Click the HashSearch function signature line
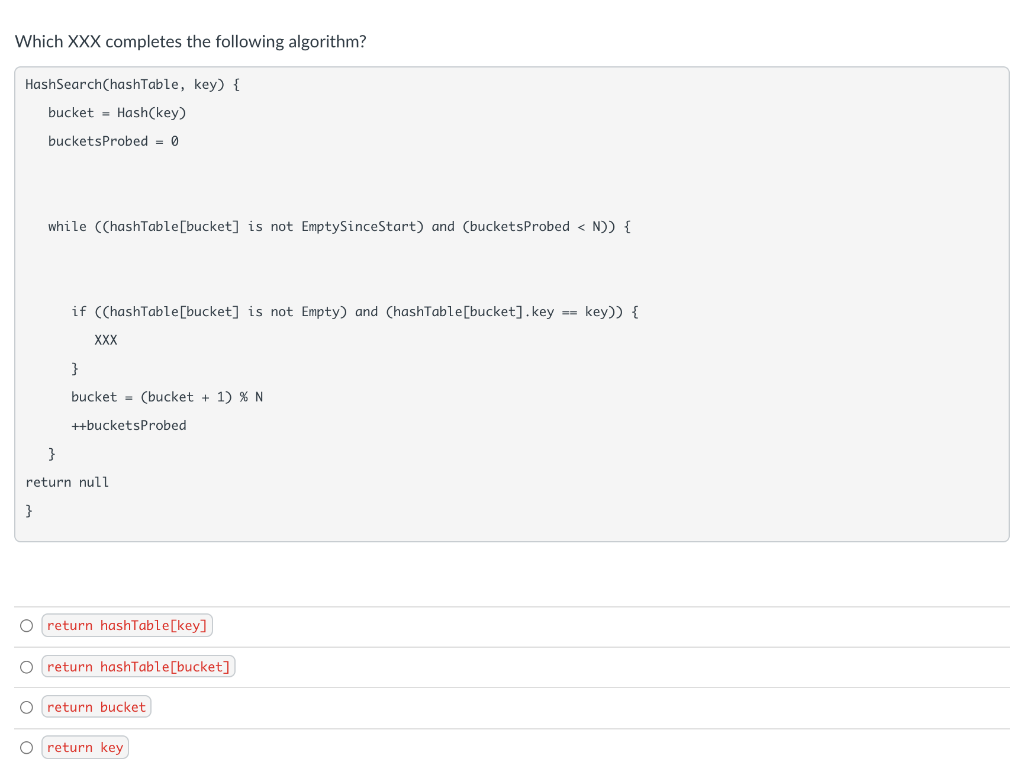 [x=131, y=84]
